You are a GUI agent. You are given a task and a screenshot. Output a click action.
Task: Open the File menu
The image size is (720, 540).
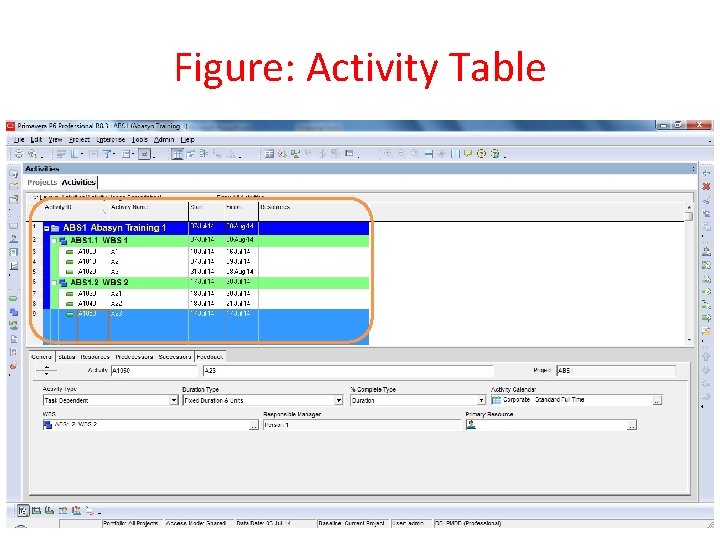point(19,140)
